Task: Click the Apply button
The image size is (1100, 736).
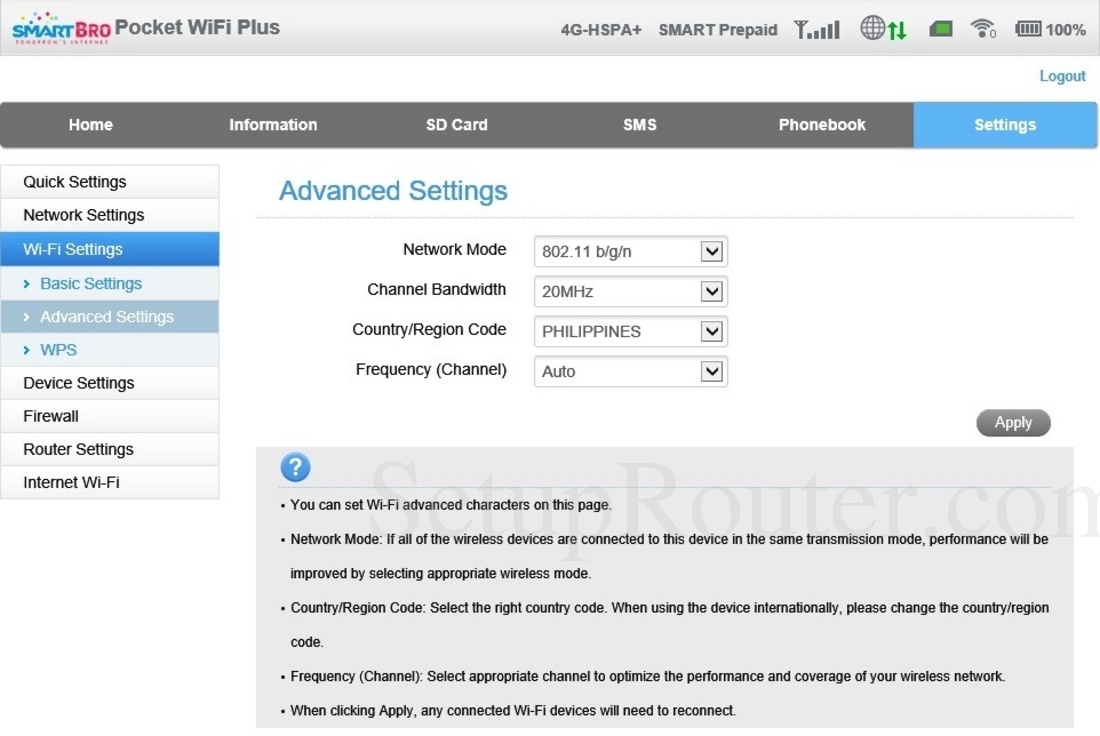Action: 1013,422
